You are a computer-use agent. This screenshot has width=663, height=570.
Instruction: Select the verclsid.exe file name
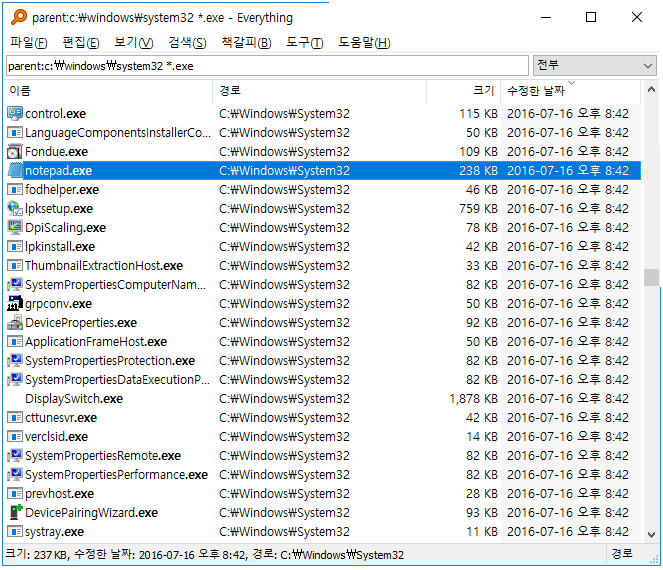pos(56,436)
